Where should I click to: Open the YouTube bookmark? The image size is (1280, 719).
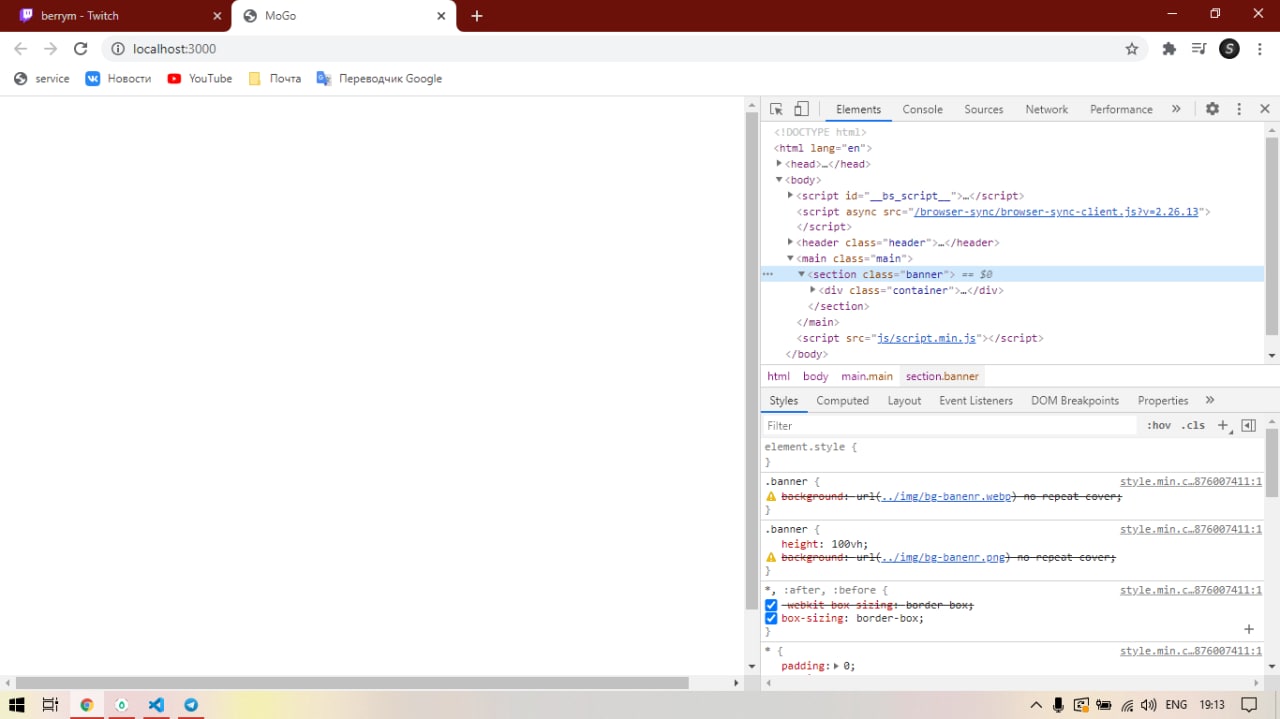(200, 79)
